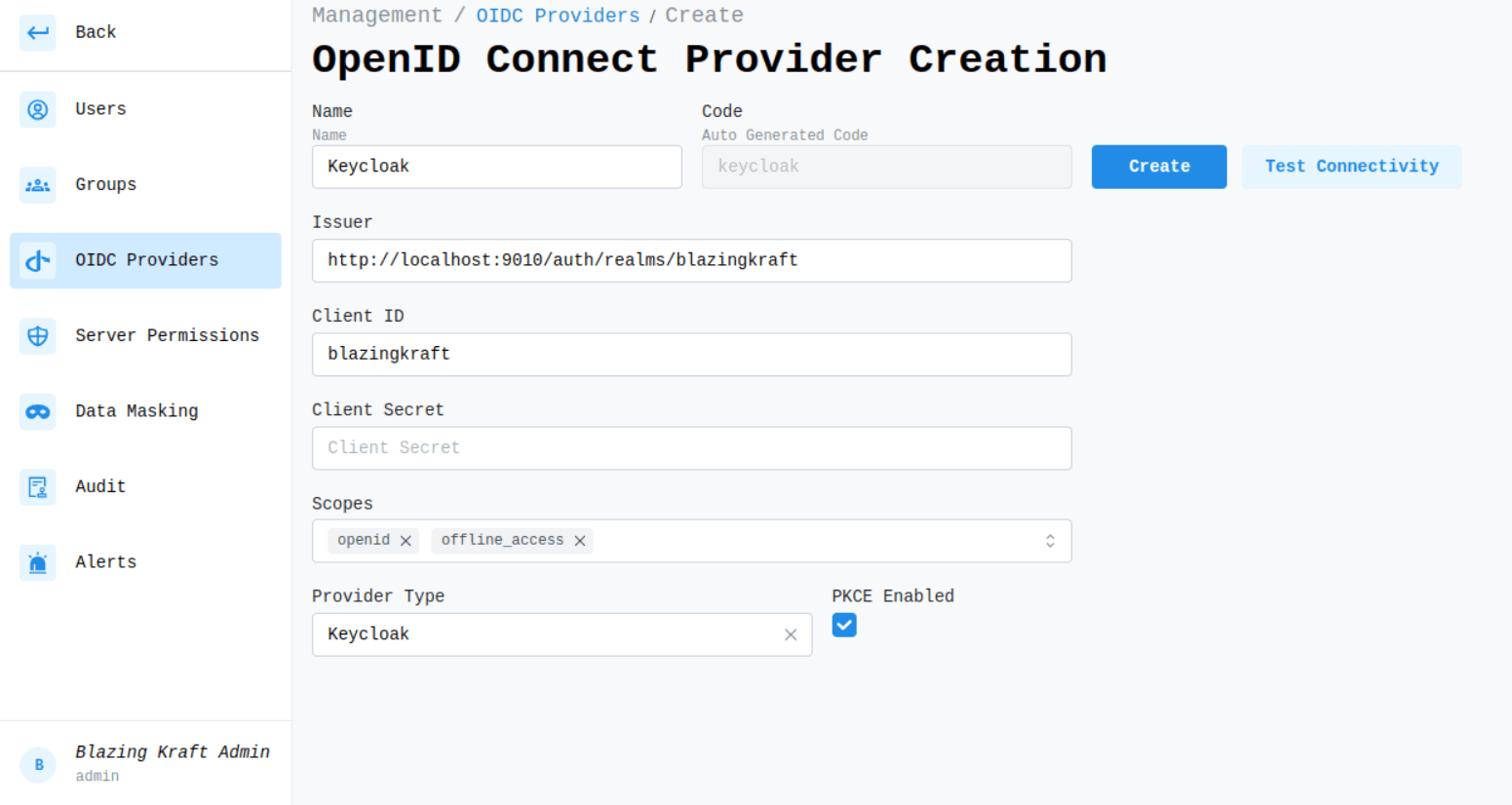Click the Alerts siren icon

[x=38, y=562]
